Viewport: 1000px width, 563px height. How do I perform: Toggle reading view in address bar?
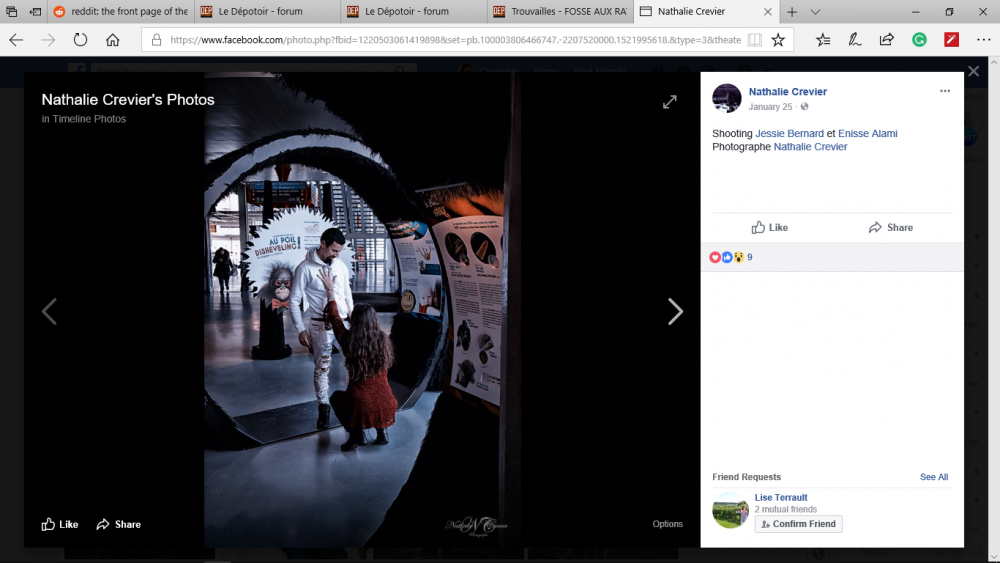[x=754, y=40]
